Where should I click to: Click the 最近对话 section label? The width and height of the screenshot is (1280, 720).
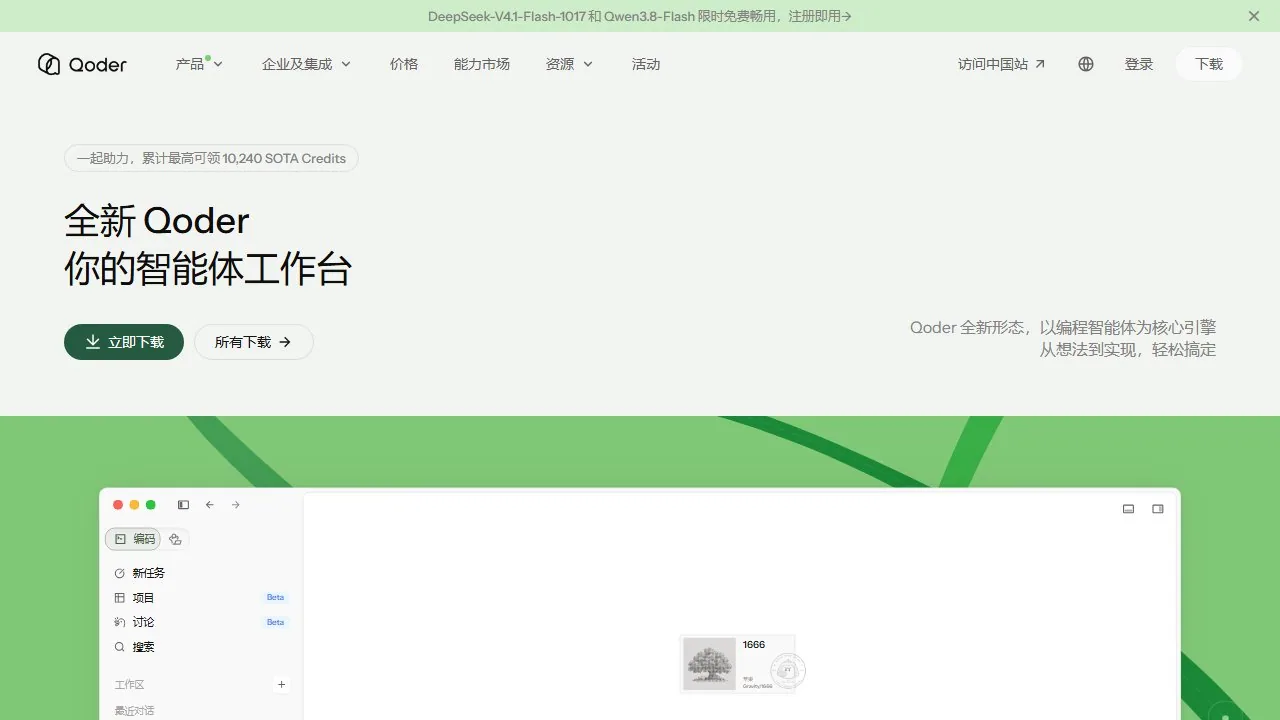click(x=134, y=711)
